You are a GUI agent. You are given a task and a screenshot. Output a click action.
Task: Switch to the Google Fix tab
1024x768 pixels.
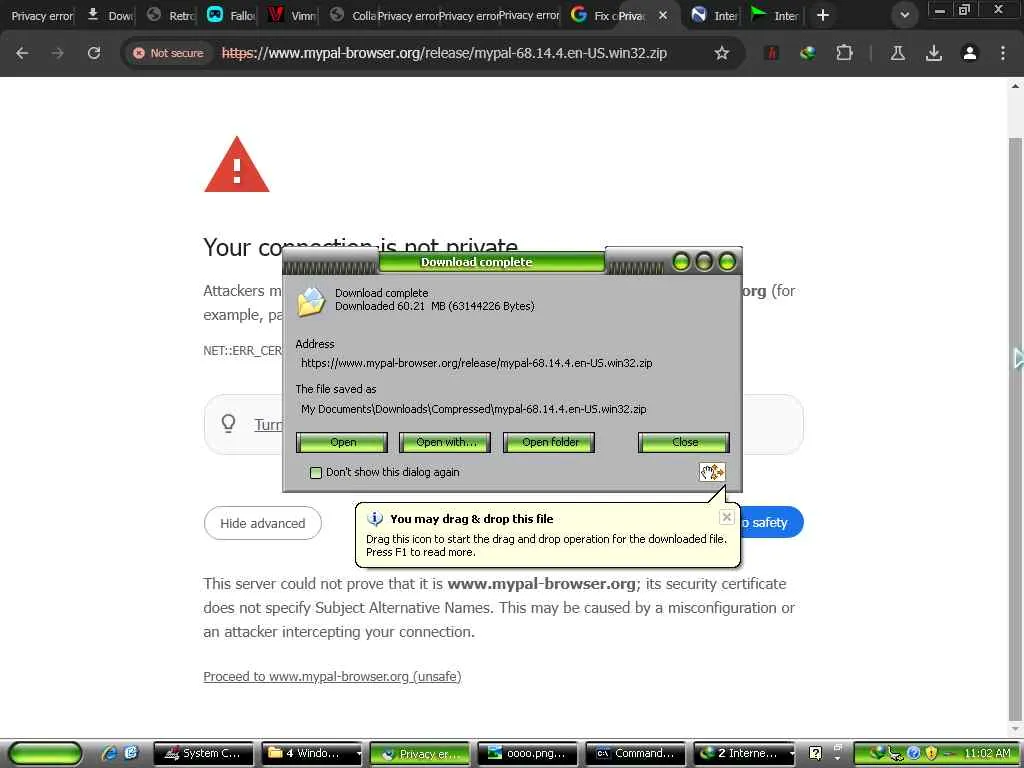click(591, 15)
